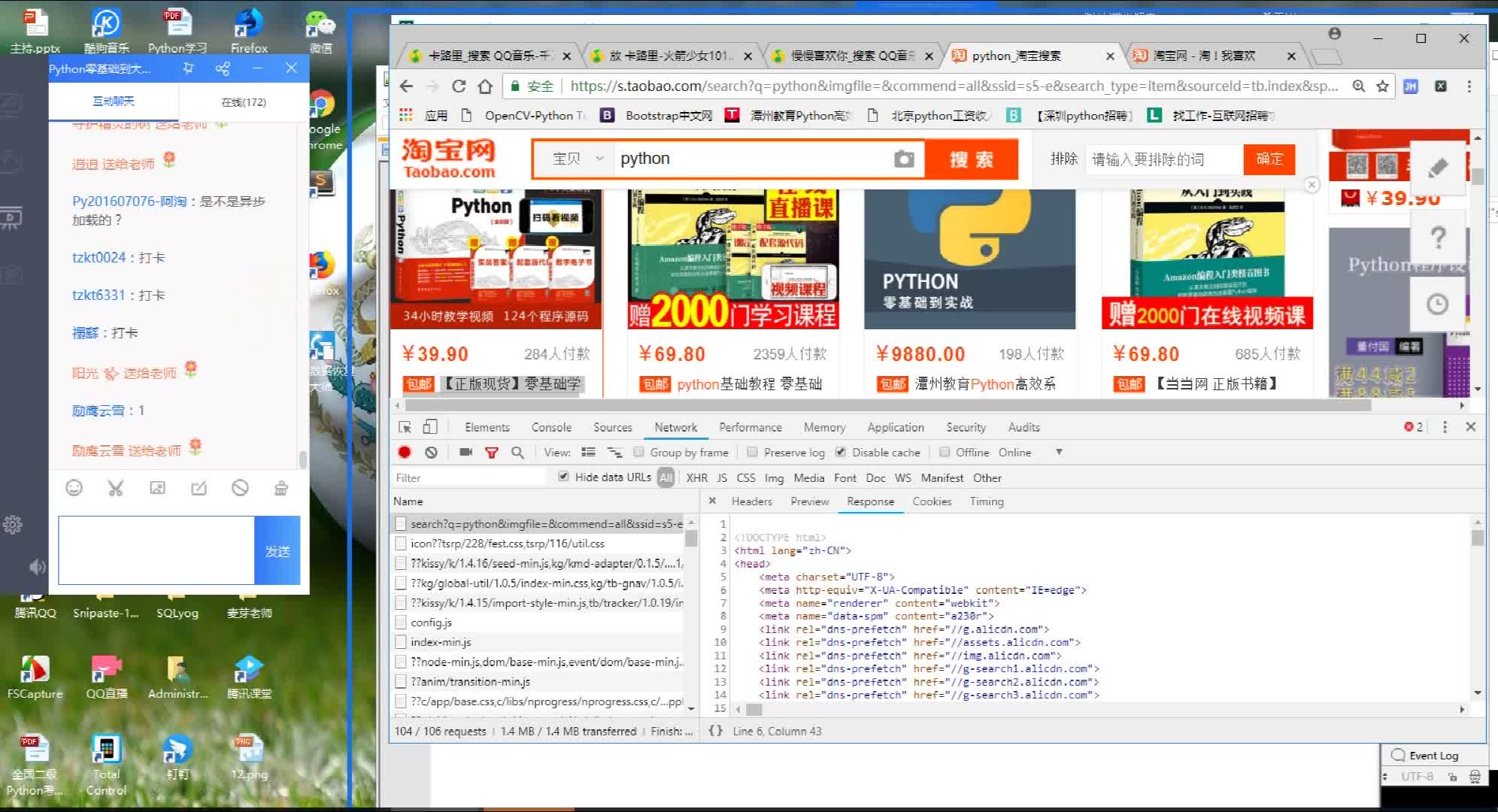Open the Console panel
This screenshot has width=1498, height=812.
pos(550,426)
